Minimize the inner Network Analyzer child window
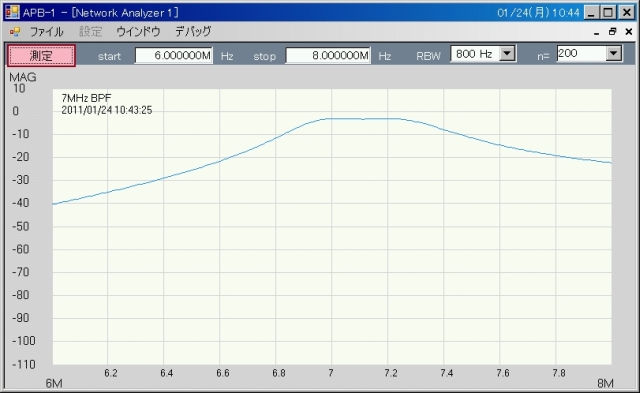 point(596,32)
